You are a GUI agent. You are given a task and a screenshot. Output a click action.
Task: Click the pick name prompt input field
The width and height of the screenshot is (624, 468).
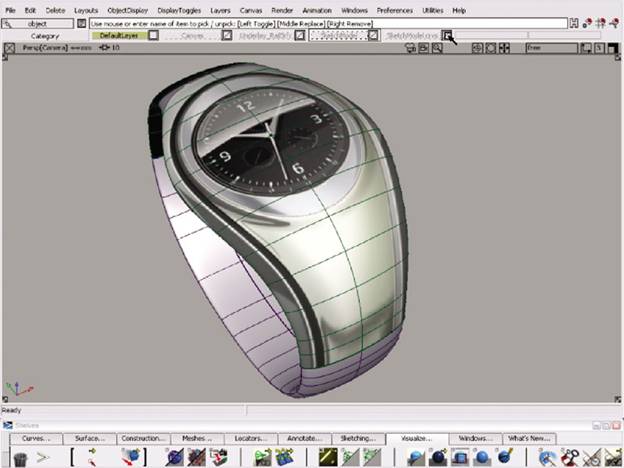point(328,24)
